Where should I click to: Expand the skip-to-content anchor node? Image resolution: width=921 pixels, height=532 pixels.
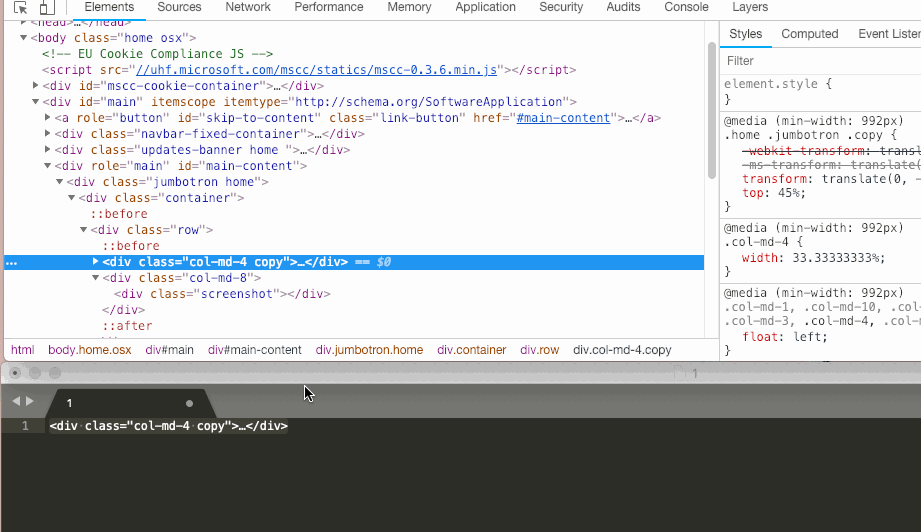(48, 117)
